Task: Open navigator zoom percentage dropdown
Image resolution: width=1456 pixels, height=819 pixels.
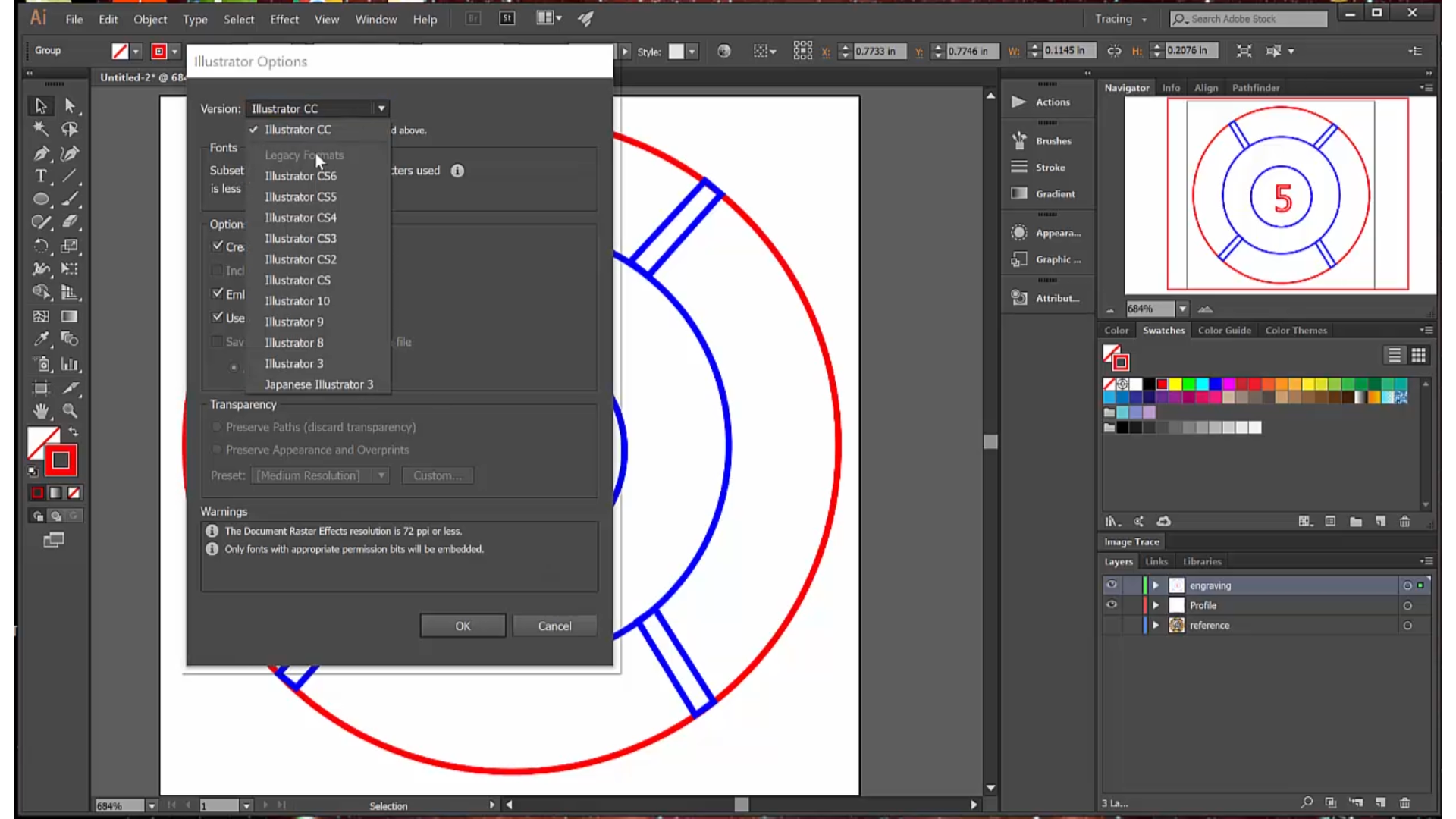Action: coord(1181,309)
